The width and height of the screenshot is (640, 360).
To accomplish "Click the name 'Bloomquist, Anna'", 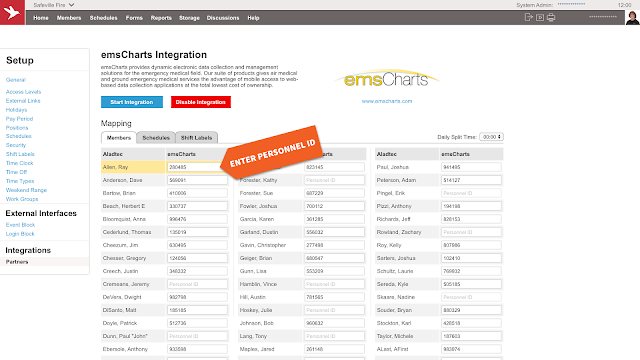I will click(124, 219).
